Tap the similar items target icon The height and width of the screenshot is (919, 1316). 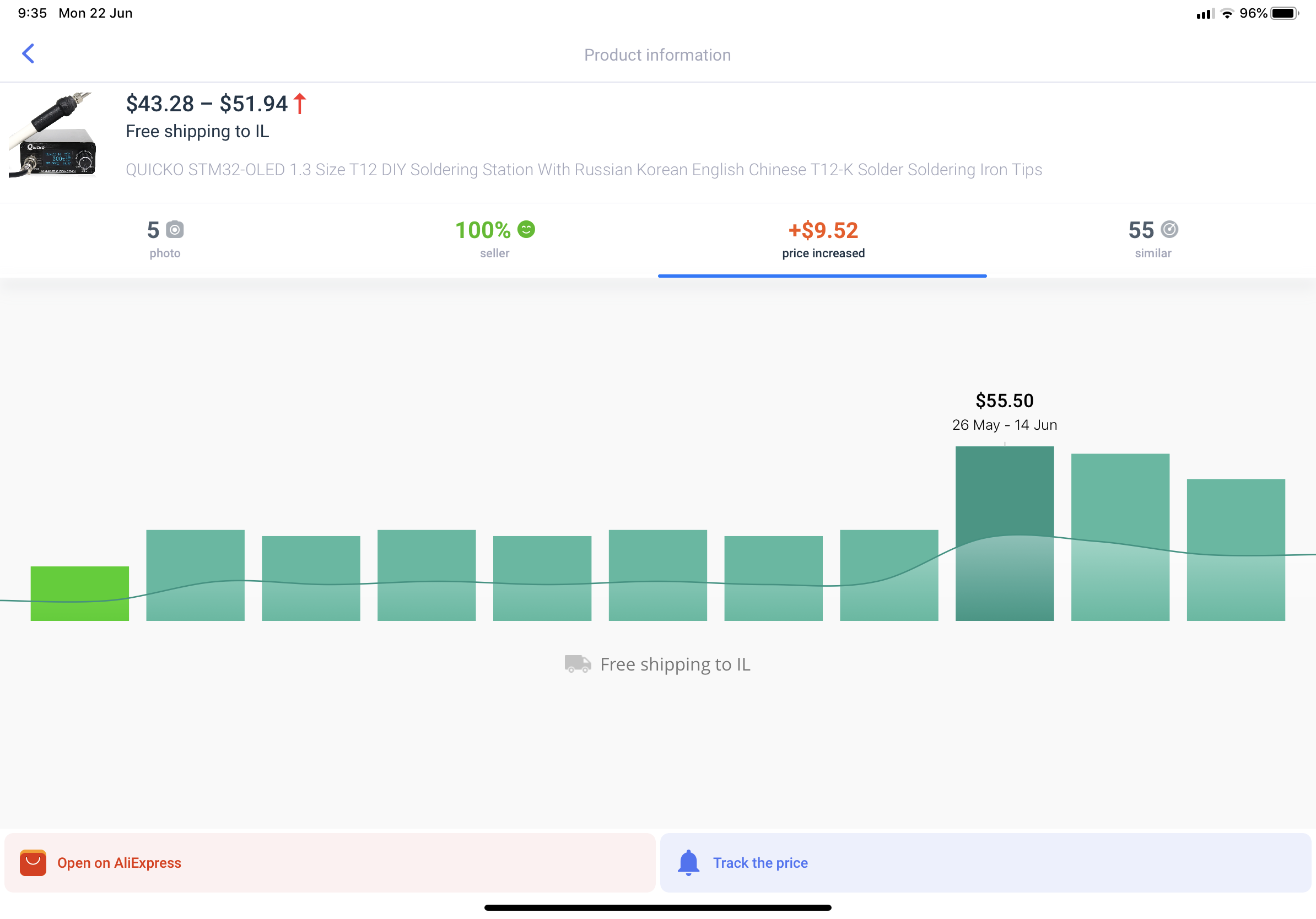click(x=1169, y=229)
